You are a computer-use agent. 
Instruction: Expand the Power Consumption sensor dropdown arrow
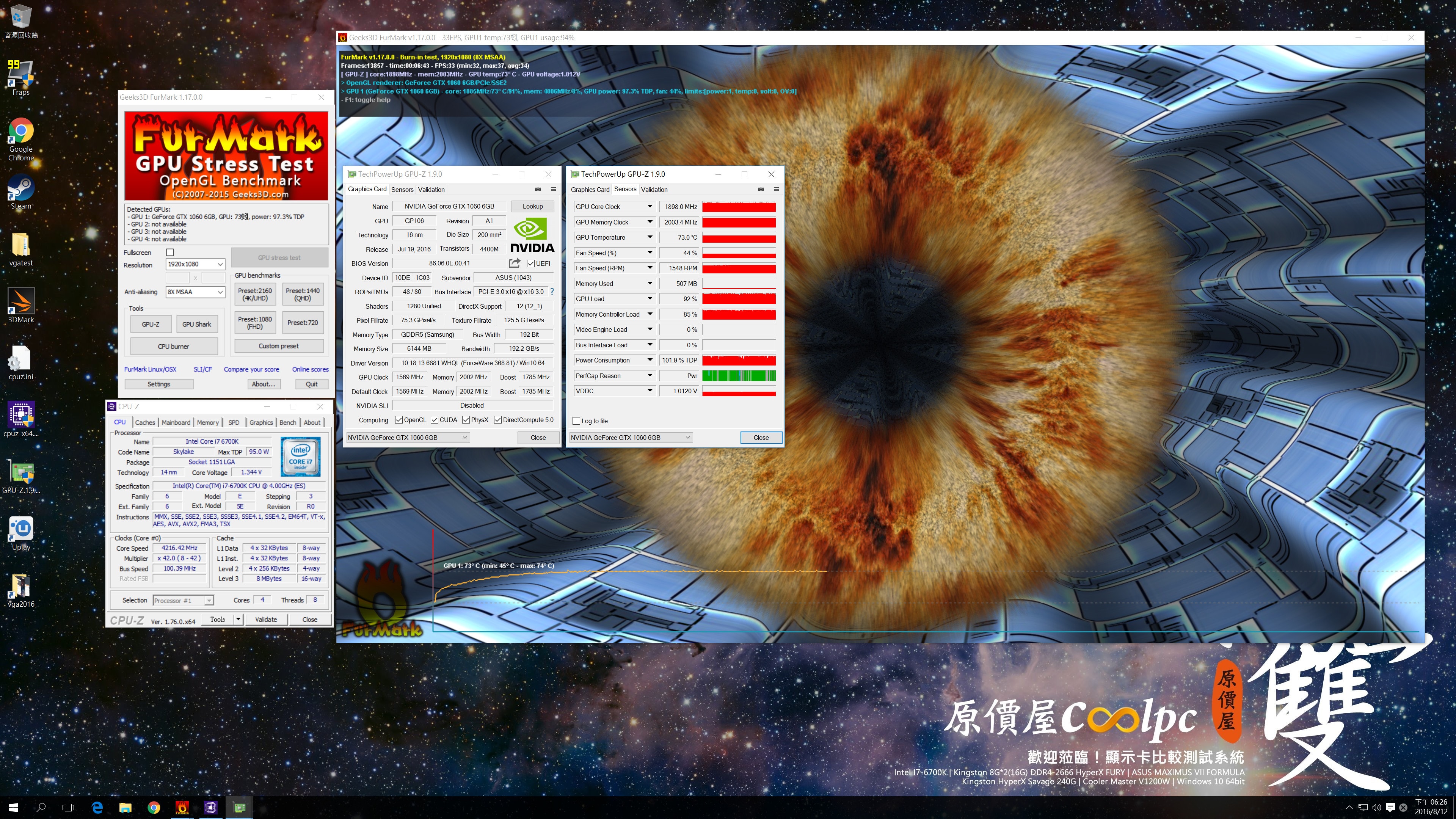coord(650,360)
